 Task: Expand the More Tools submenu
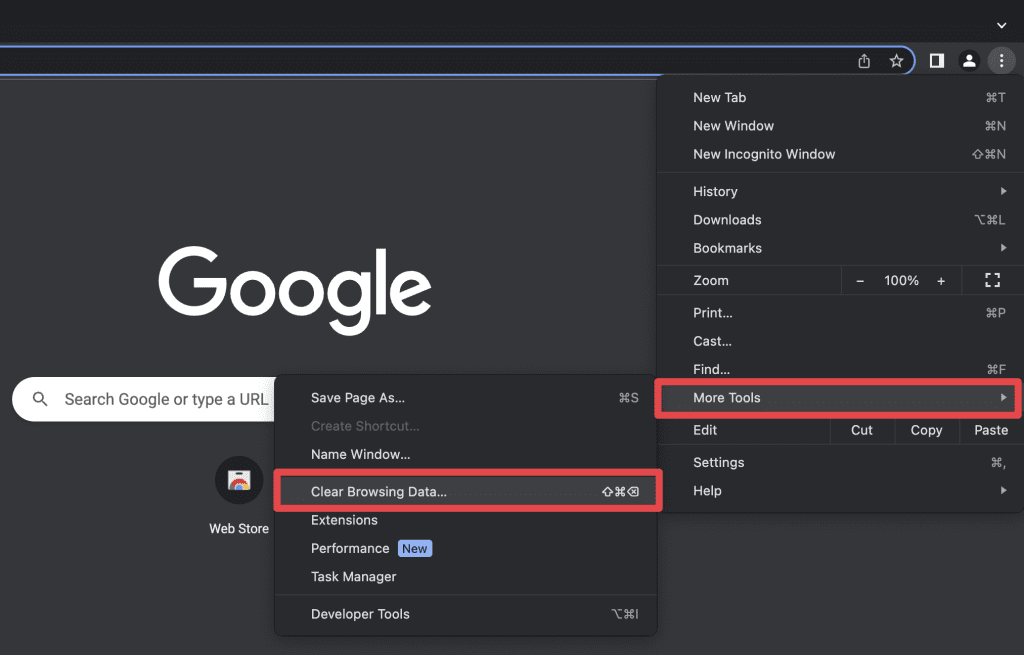[x=840, y=398]
